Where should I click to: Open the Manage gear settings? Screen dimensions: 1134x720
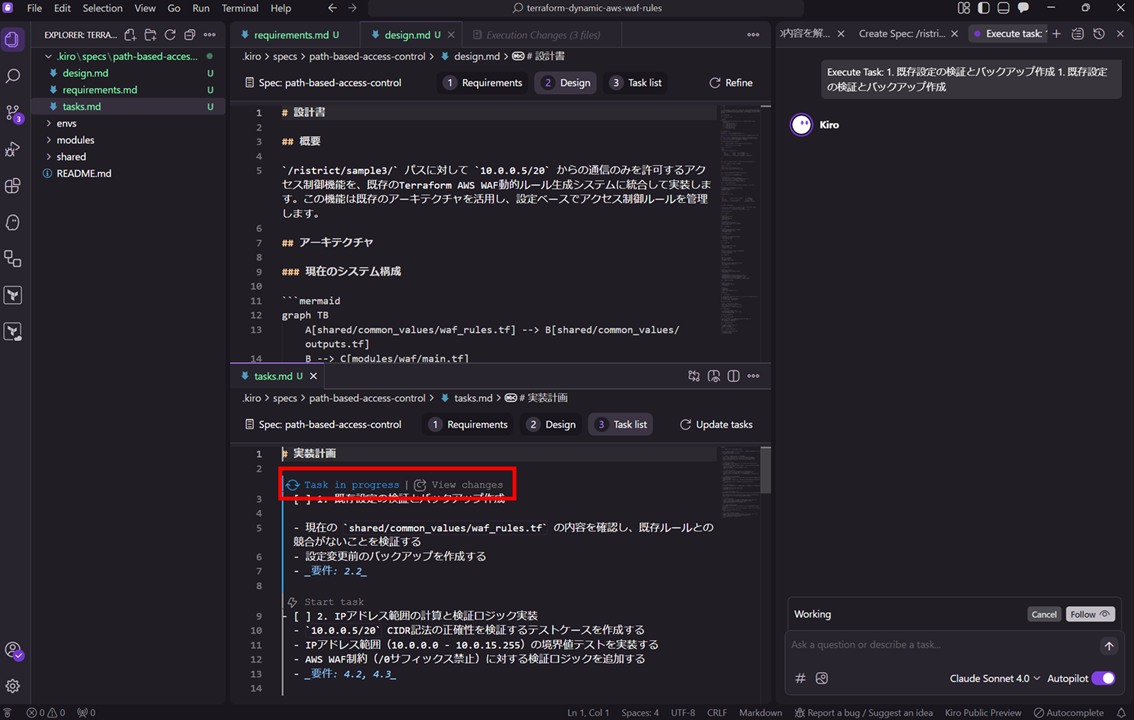point(12,685)
